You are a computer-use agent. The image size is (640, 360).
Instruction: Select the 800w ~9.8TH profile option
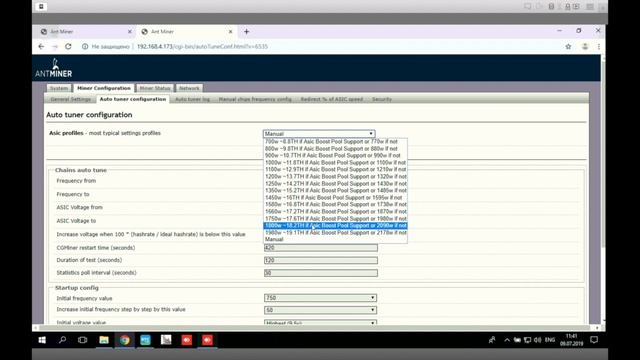click(x=335, y=149)
